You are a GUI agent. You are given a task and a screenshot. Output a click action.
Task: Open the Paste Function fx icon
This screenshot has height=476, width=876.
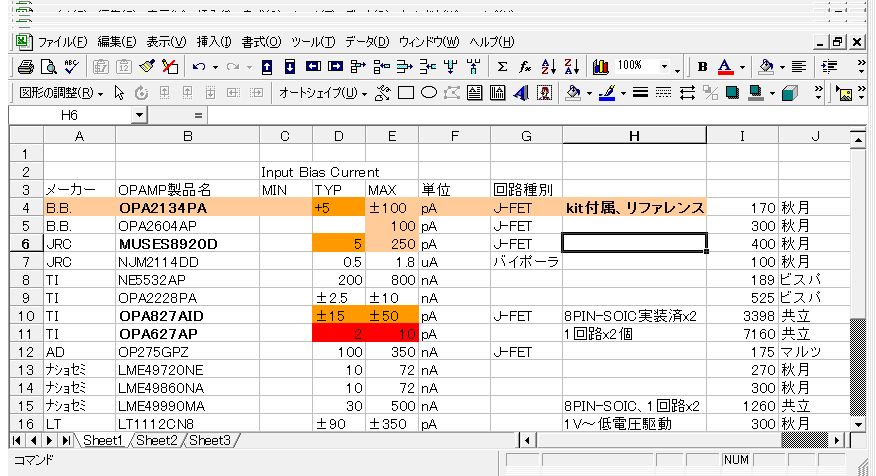[525, 67]
